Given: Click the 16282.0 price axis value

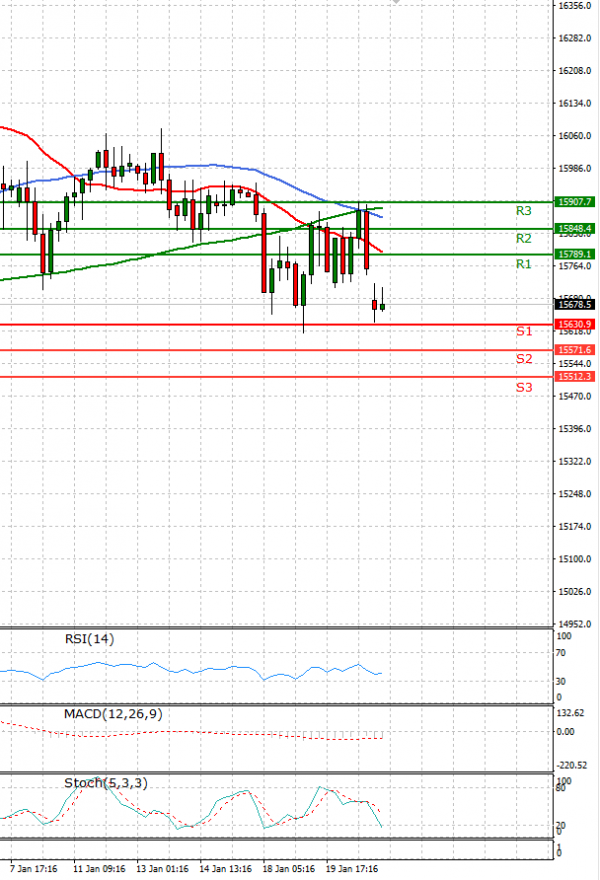Looking at the screenshot, I should 575,38.
